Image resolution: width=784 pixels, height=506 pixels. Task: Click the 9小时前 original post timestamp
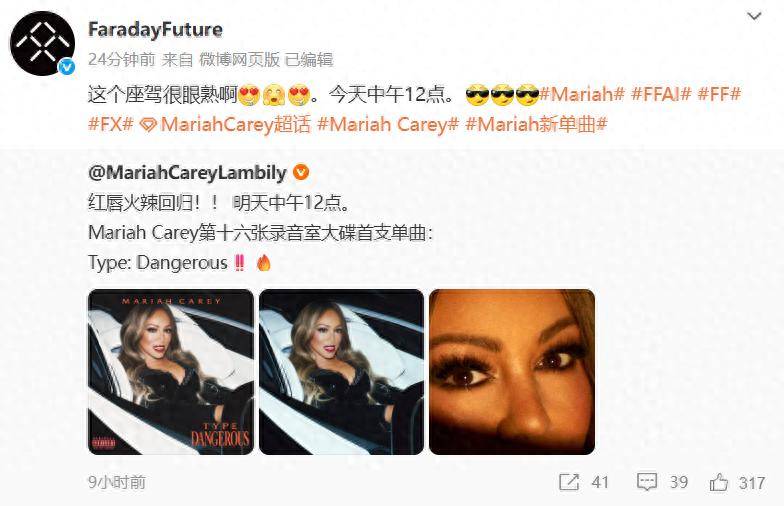[117, 482]
